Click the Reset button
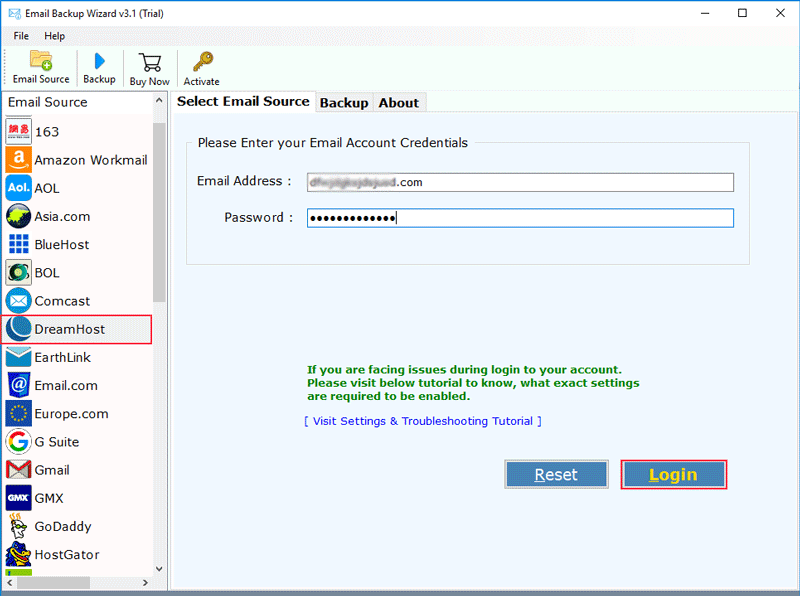 (x=556, y=475)
